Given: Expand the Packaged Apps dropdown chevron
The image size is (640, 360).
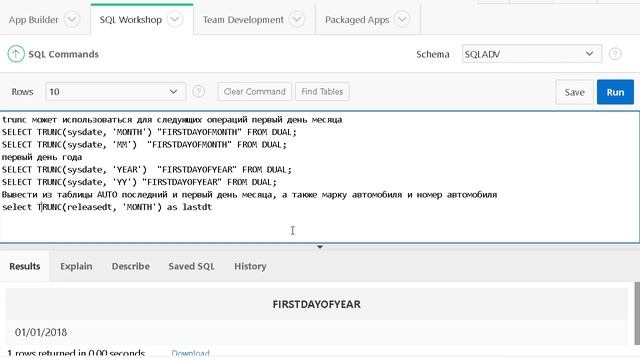Looking at the screenshot, I should coord(402,19).
